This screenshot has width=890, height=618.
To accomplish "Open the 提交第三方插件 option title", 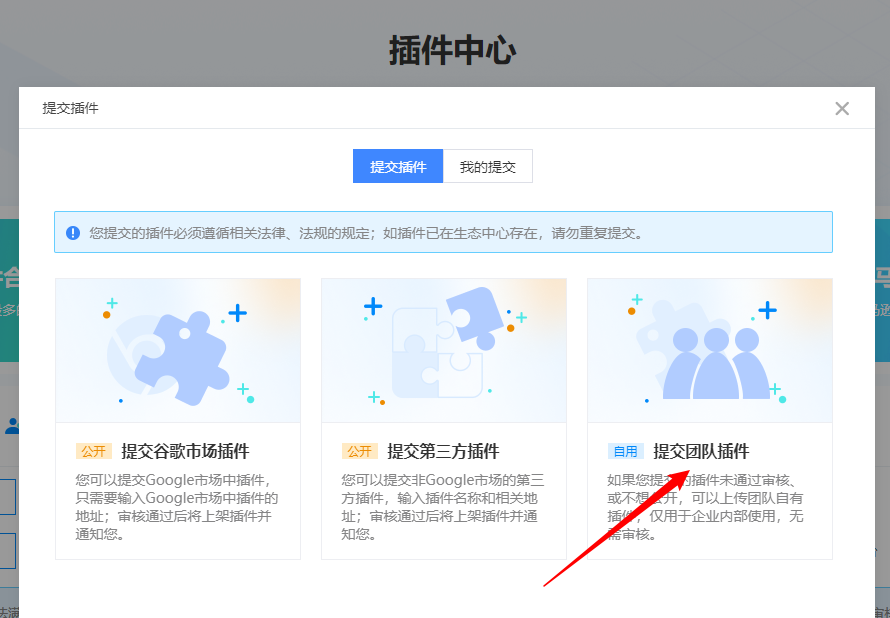I will [443, 451].
